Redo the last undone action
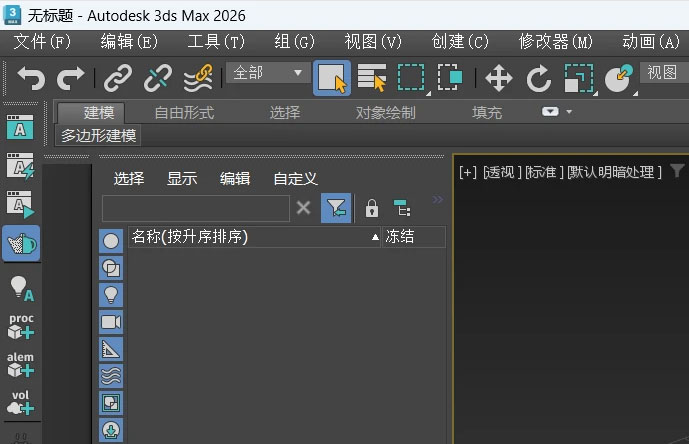The width and height of the screenshot is (689, 444). 71,78
